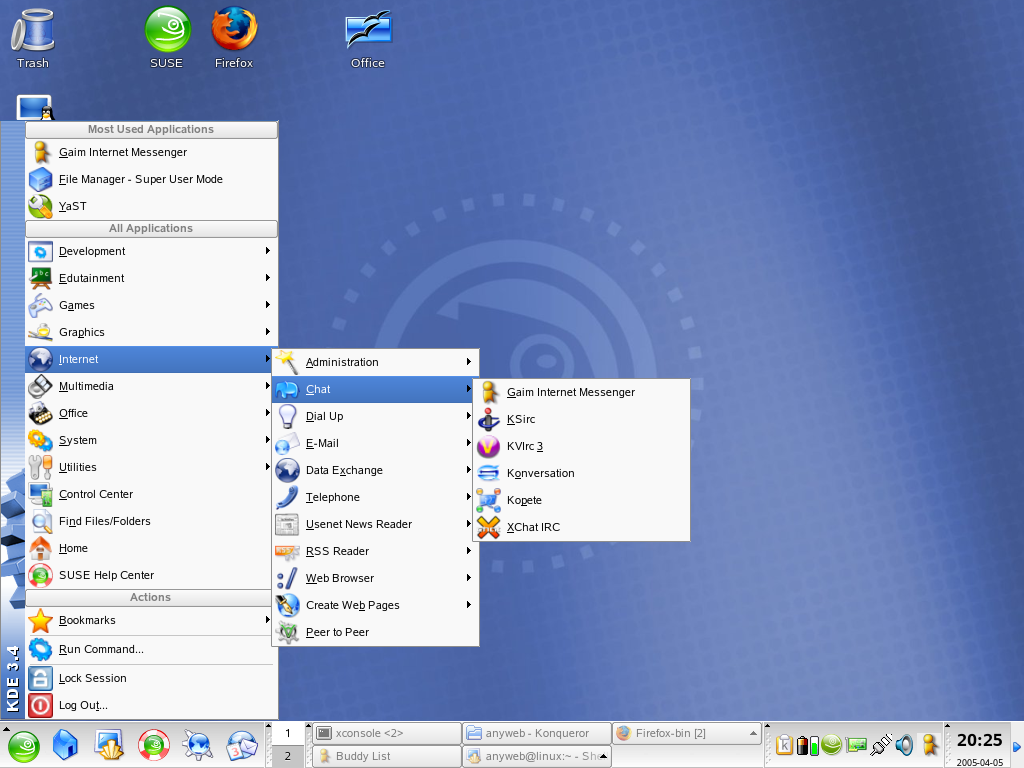The width and height of the screenshot is (1024, 768).
Task: Open the green SUSE updater tray icon
Action: pos(831,744)
